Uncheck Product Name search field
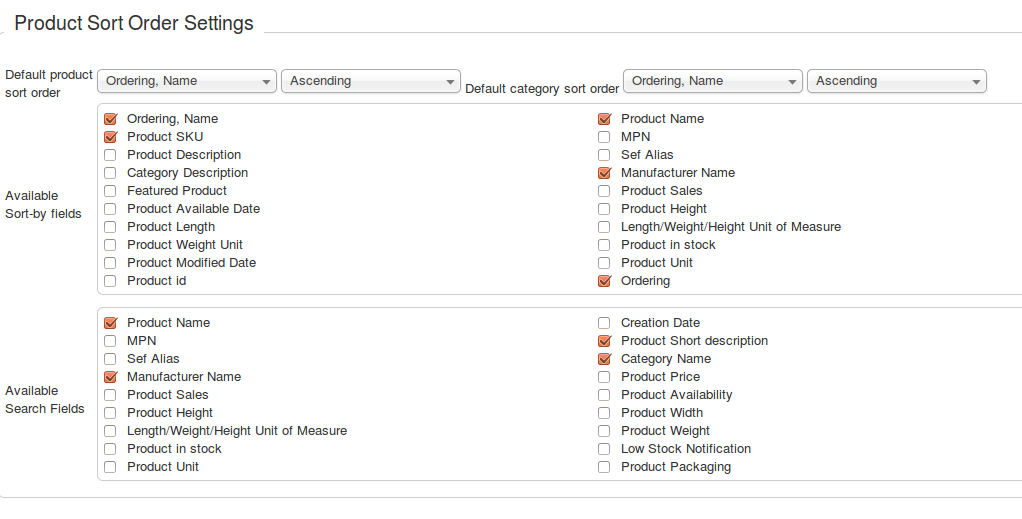 tap(110, 323)
